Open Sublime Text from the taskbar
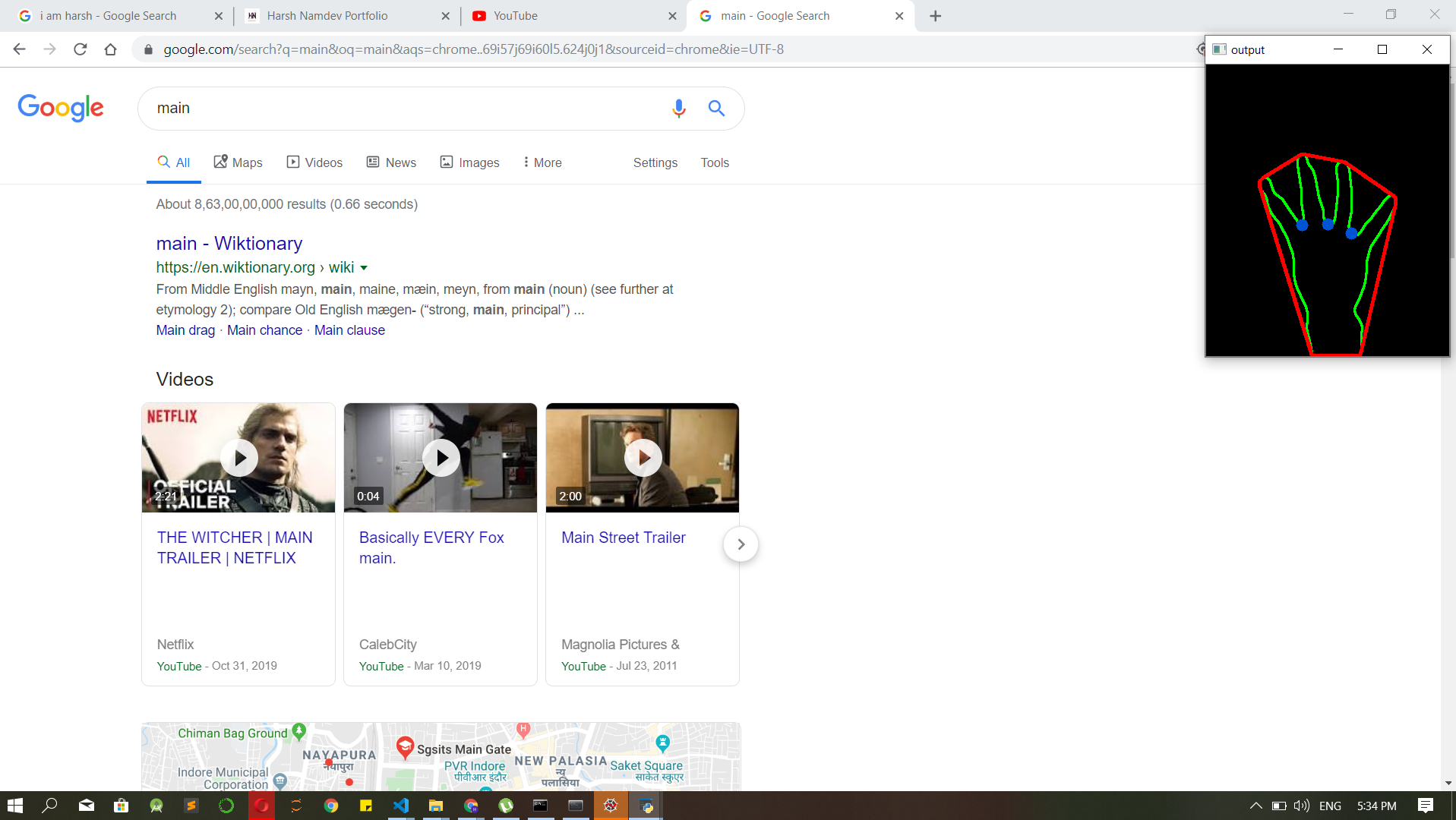 click(x=191, y=806)
